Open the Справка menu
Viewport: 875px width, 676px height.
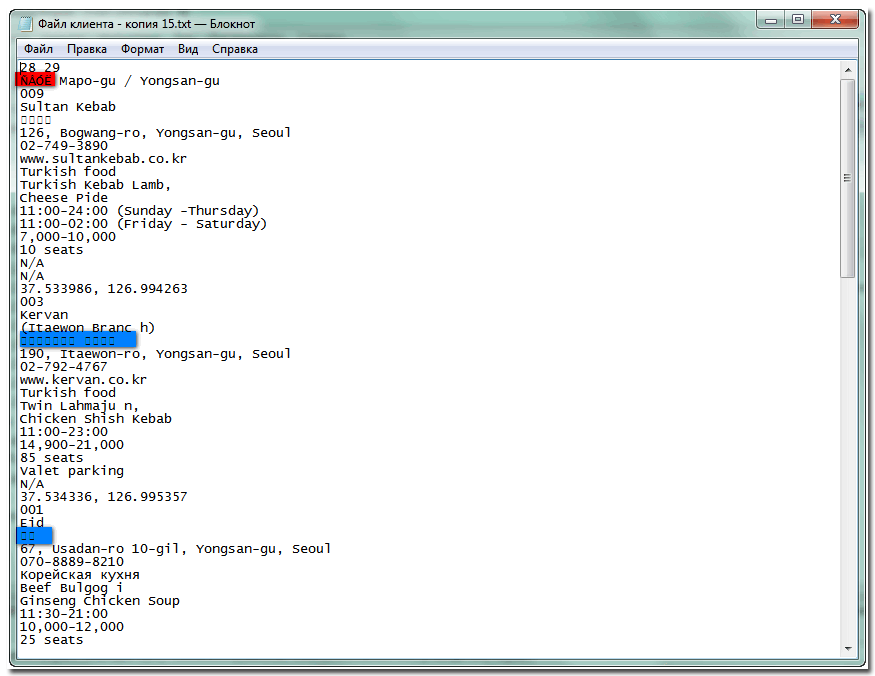coord(235,49)
